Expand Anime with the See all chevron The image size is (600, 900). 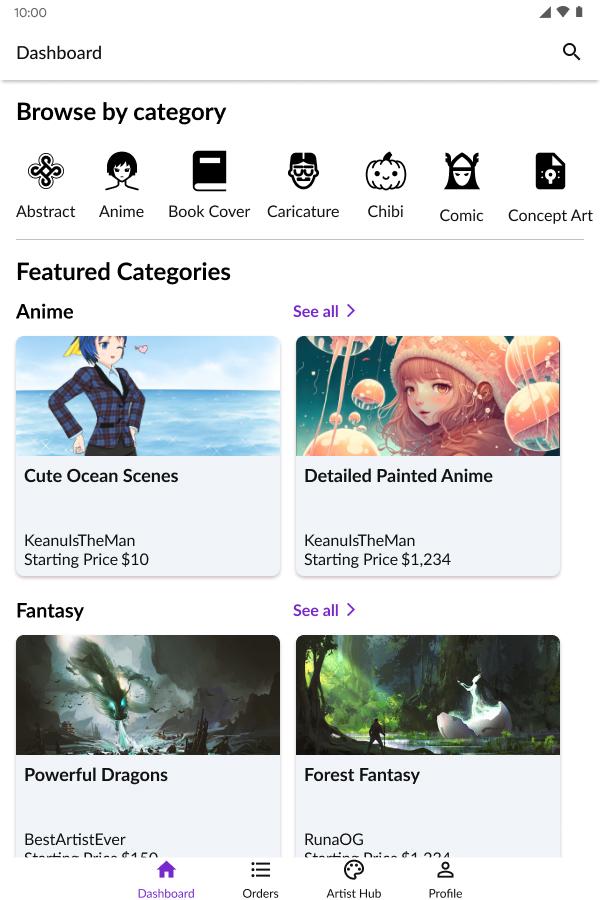[351, 311]
